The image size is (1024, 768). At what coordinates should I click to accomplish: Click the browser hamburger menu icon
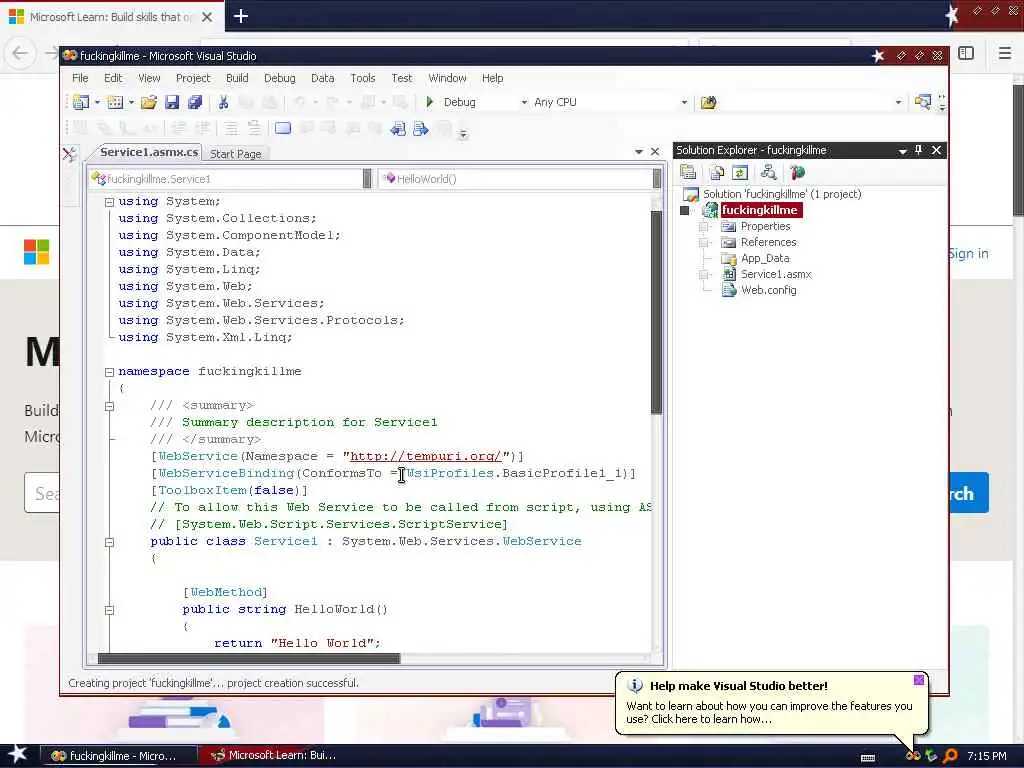click(1004, 54)
